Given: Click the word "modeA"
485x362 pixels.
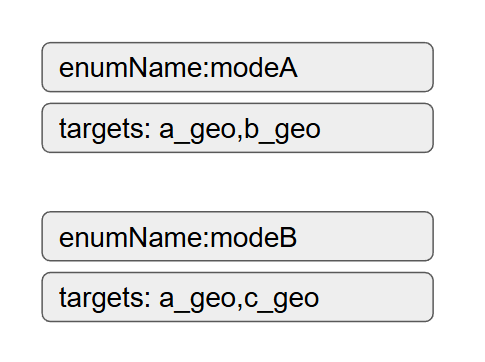Looking at the screenshot, I should coord(254,68).
